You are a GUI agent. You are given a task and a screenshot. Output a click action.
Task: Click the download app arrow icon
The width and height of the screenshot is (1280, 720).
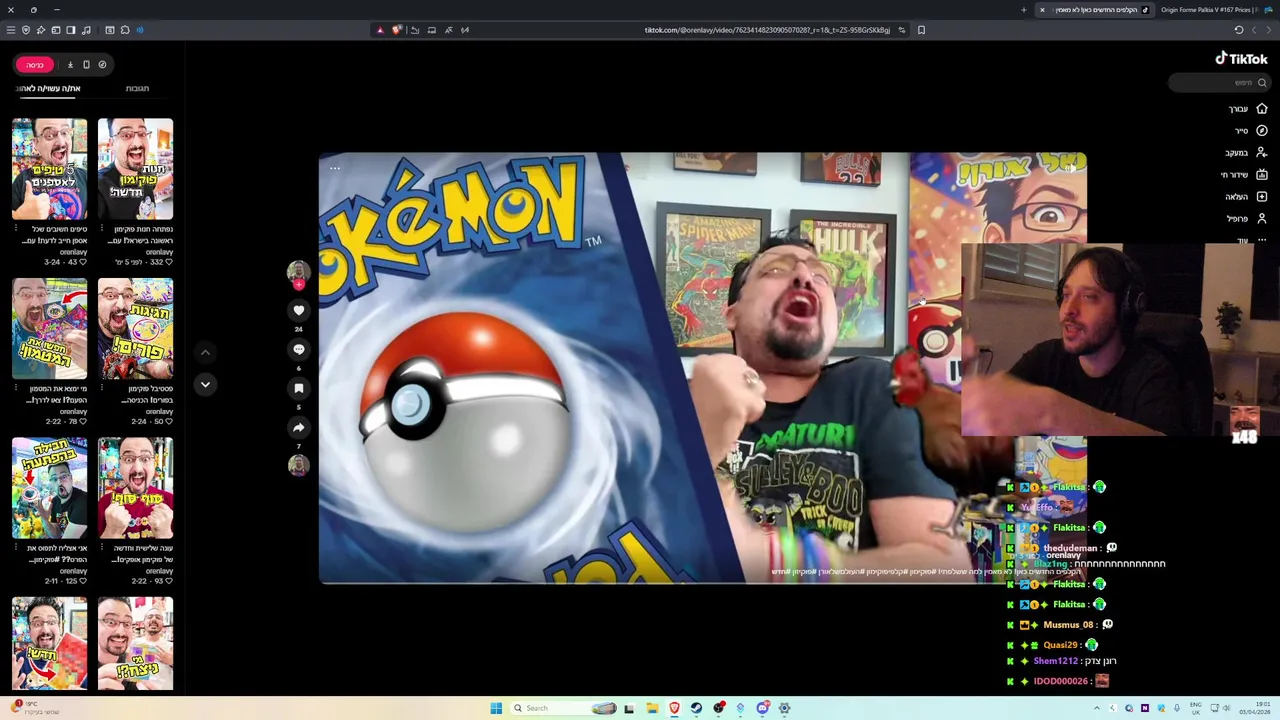point(70,65)
